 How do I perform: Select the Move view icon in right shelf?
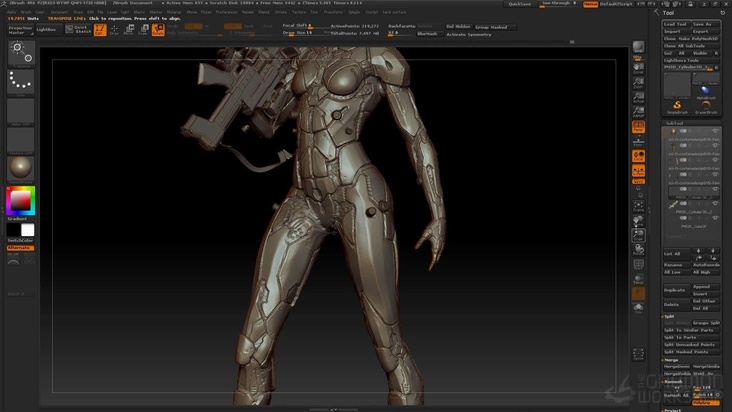point(638,221)
